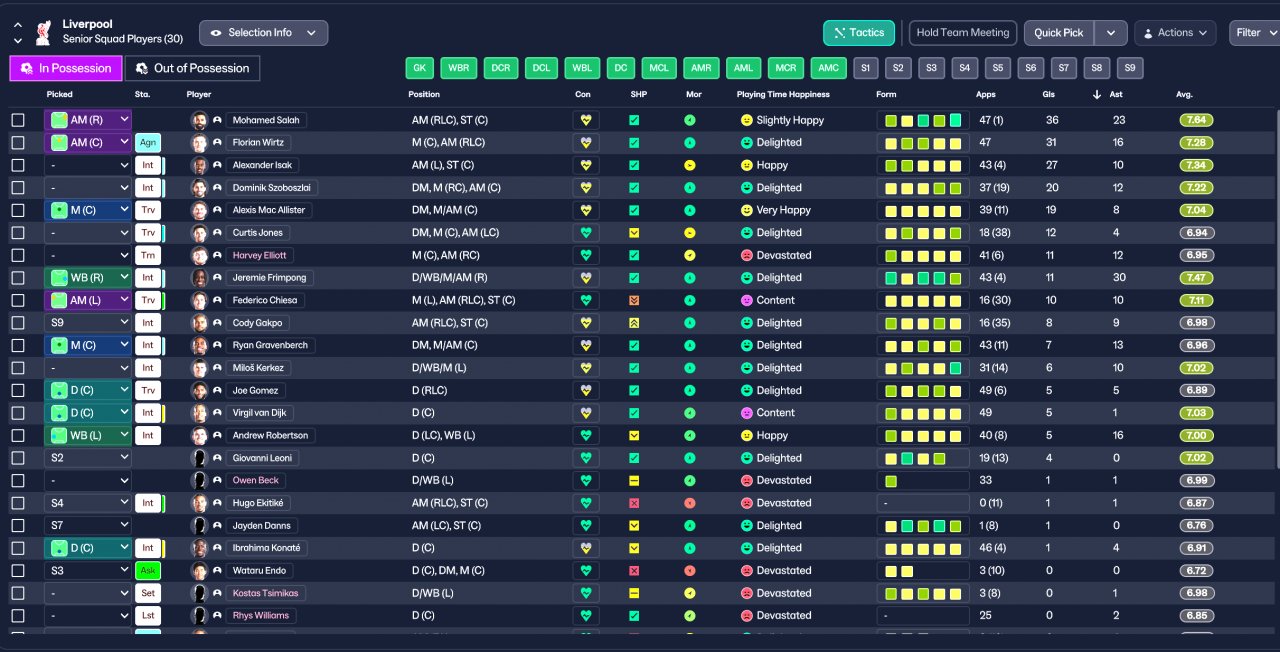Click Andrew Robertson's condition heart icon

pos(586,435)
